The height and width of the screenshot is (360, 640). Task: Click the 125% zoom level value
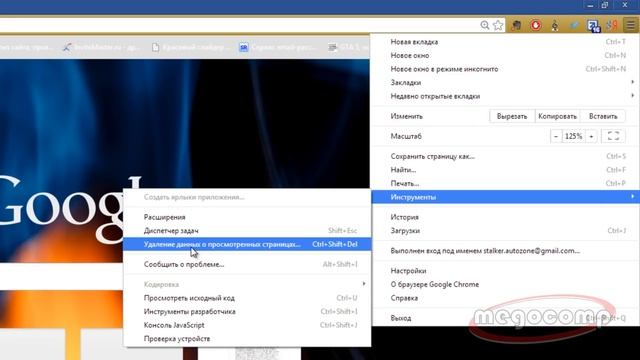pos(573,136)
